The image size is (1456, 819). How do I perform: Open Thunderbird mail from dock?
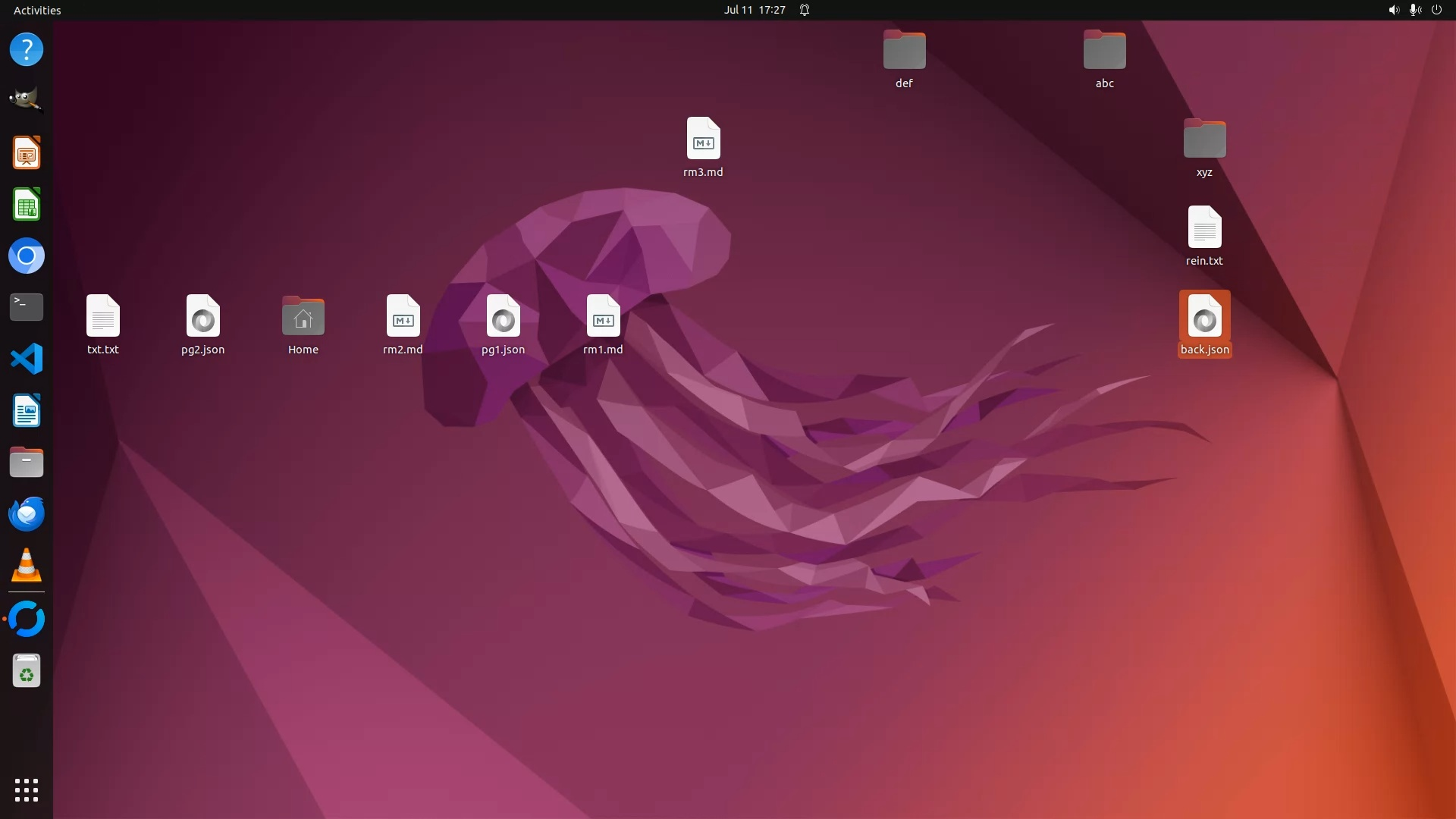point(26,514)
